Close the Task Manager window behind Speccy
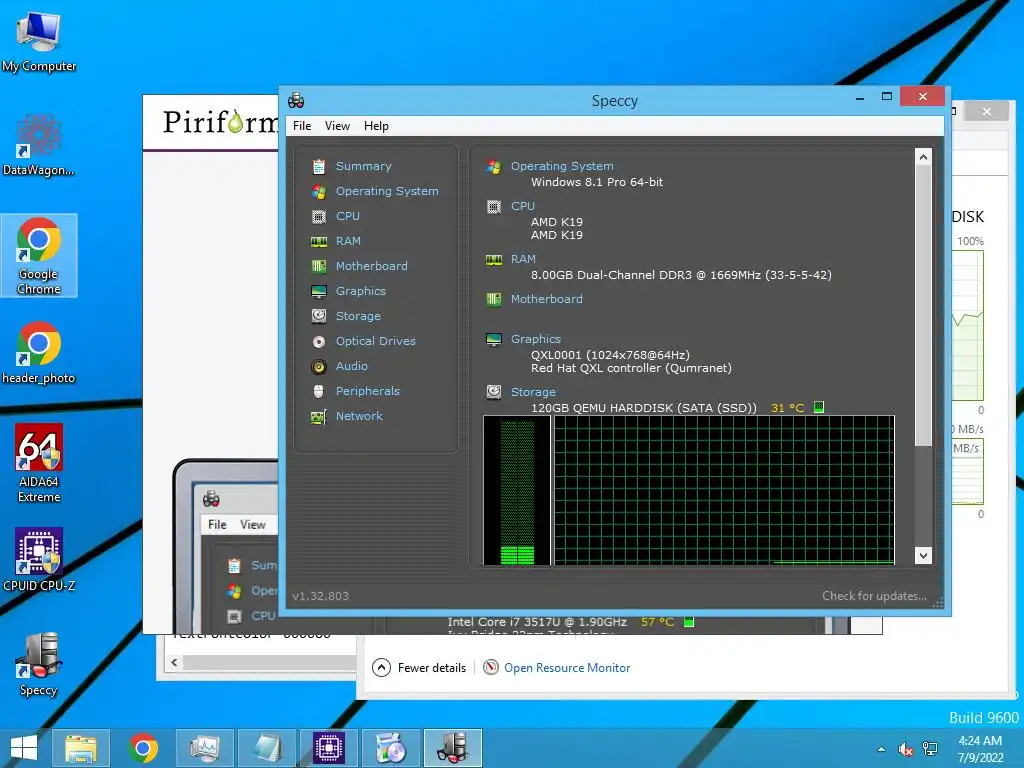The image size is (1024, 768). pos(987,112)
